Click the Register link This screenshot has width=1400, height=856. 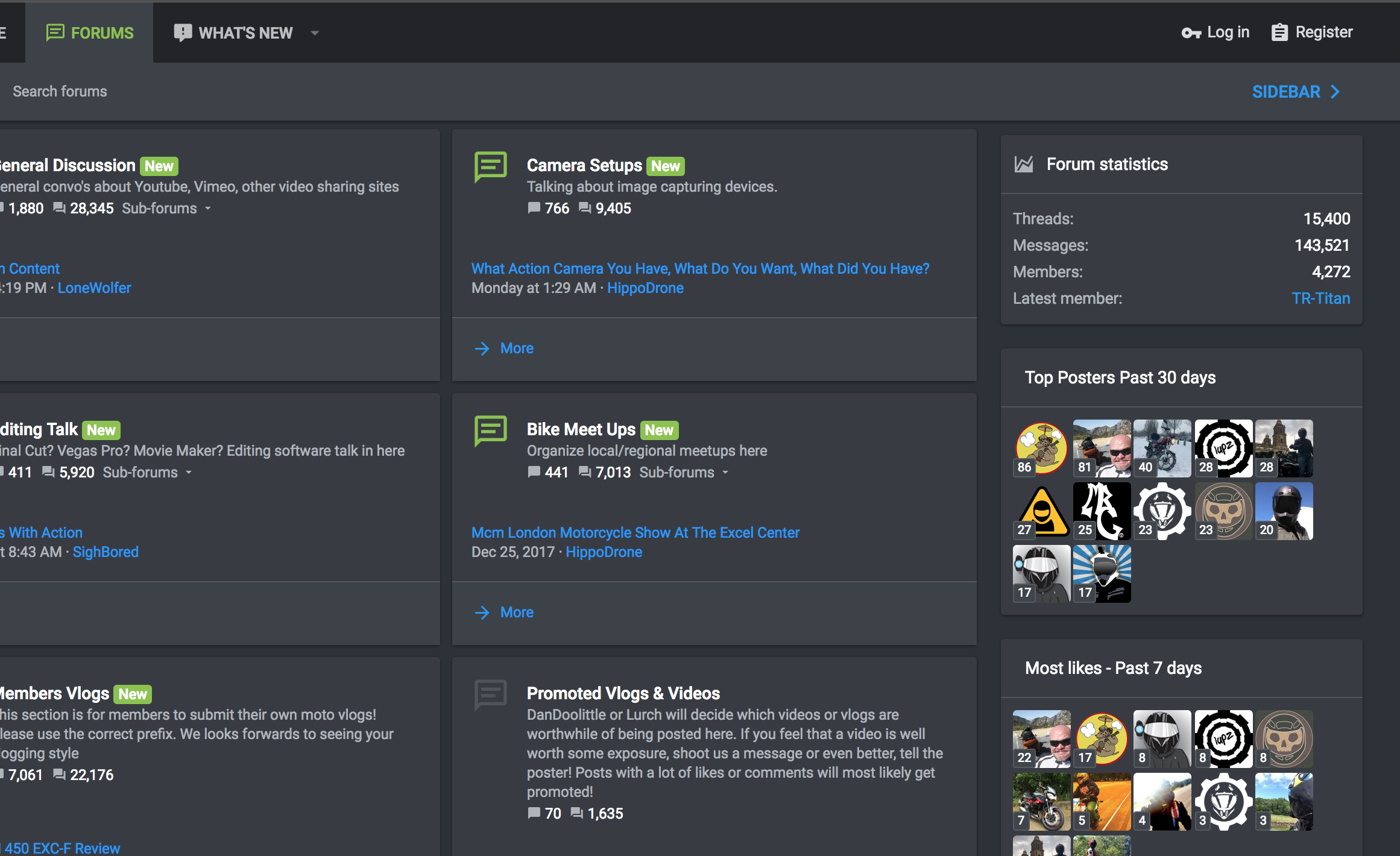(1312, 33)
